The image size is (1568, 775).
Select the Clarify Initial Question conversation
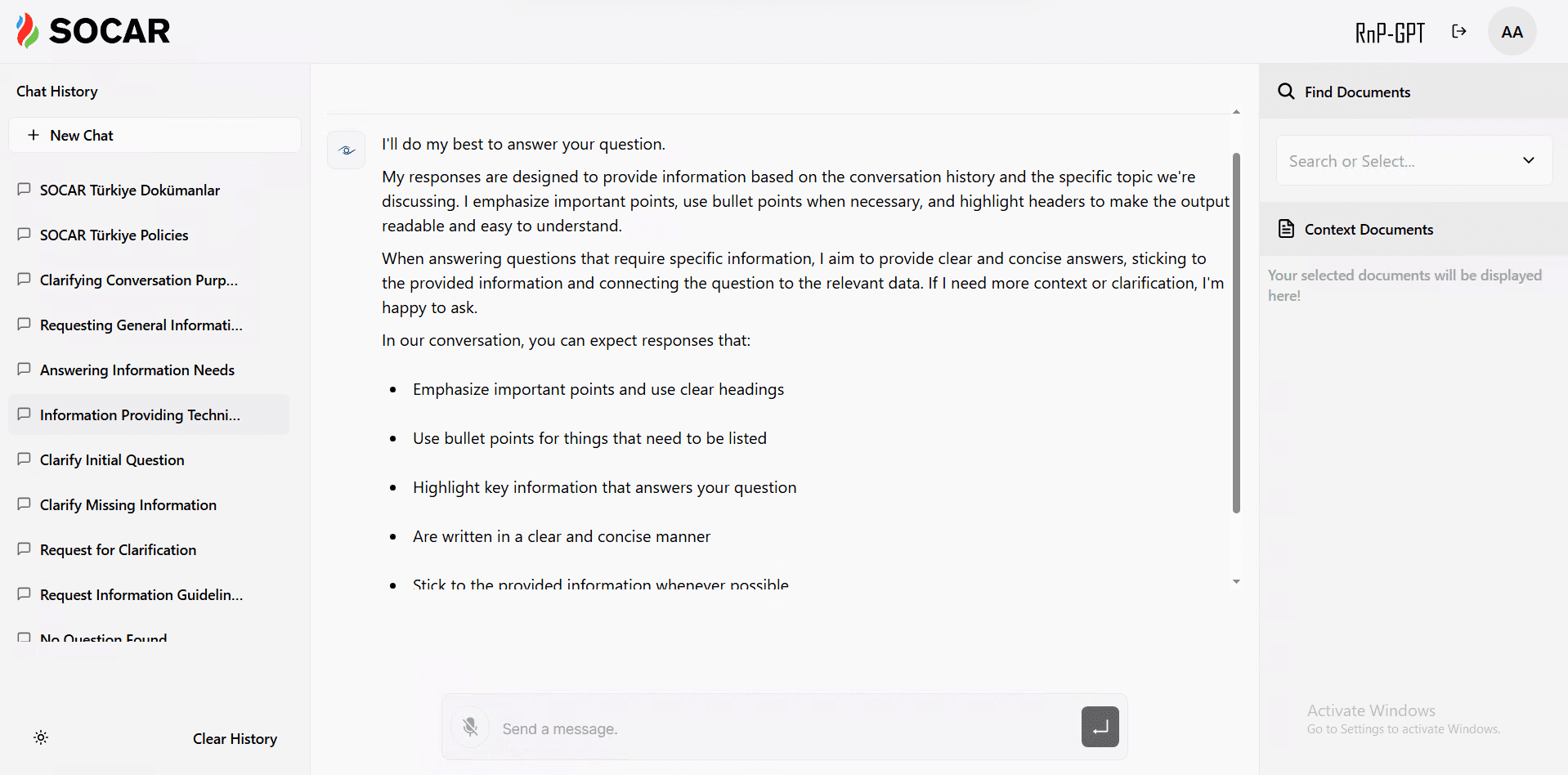point(112,459)
